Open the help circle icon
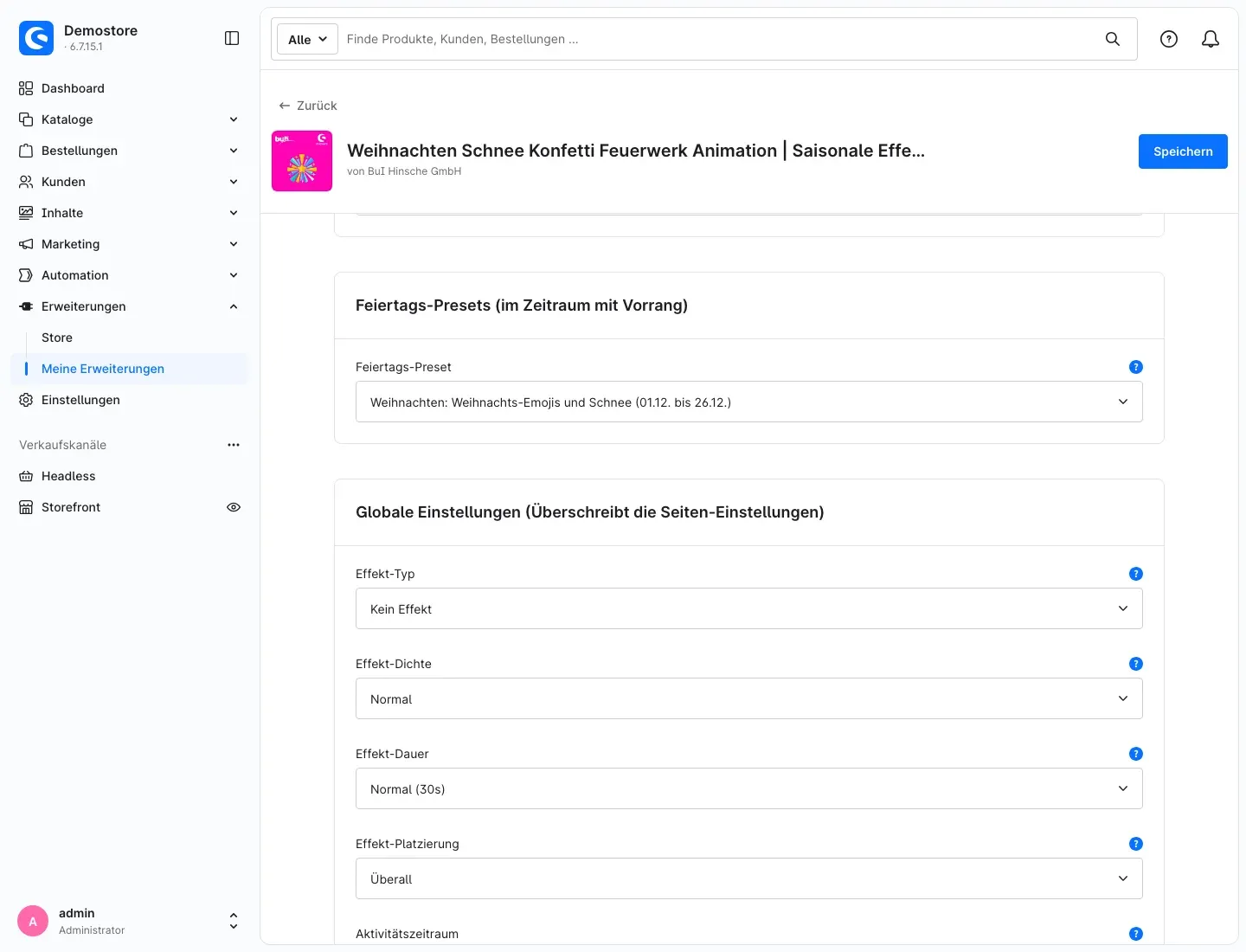This screenshot has width=1246, height=952. coord(1169,39)
